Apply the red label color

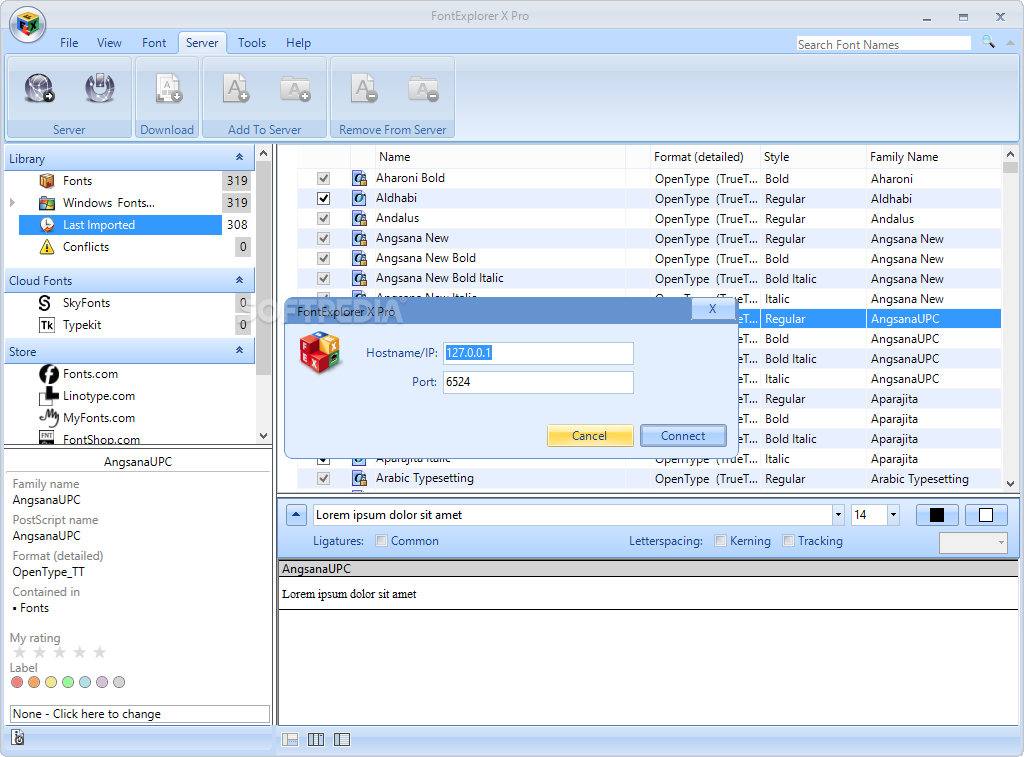click(x=17, y=682)
